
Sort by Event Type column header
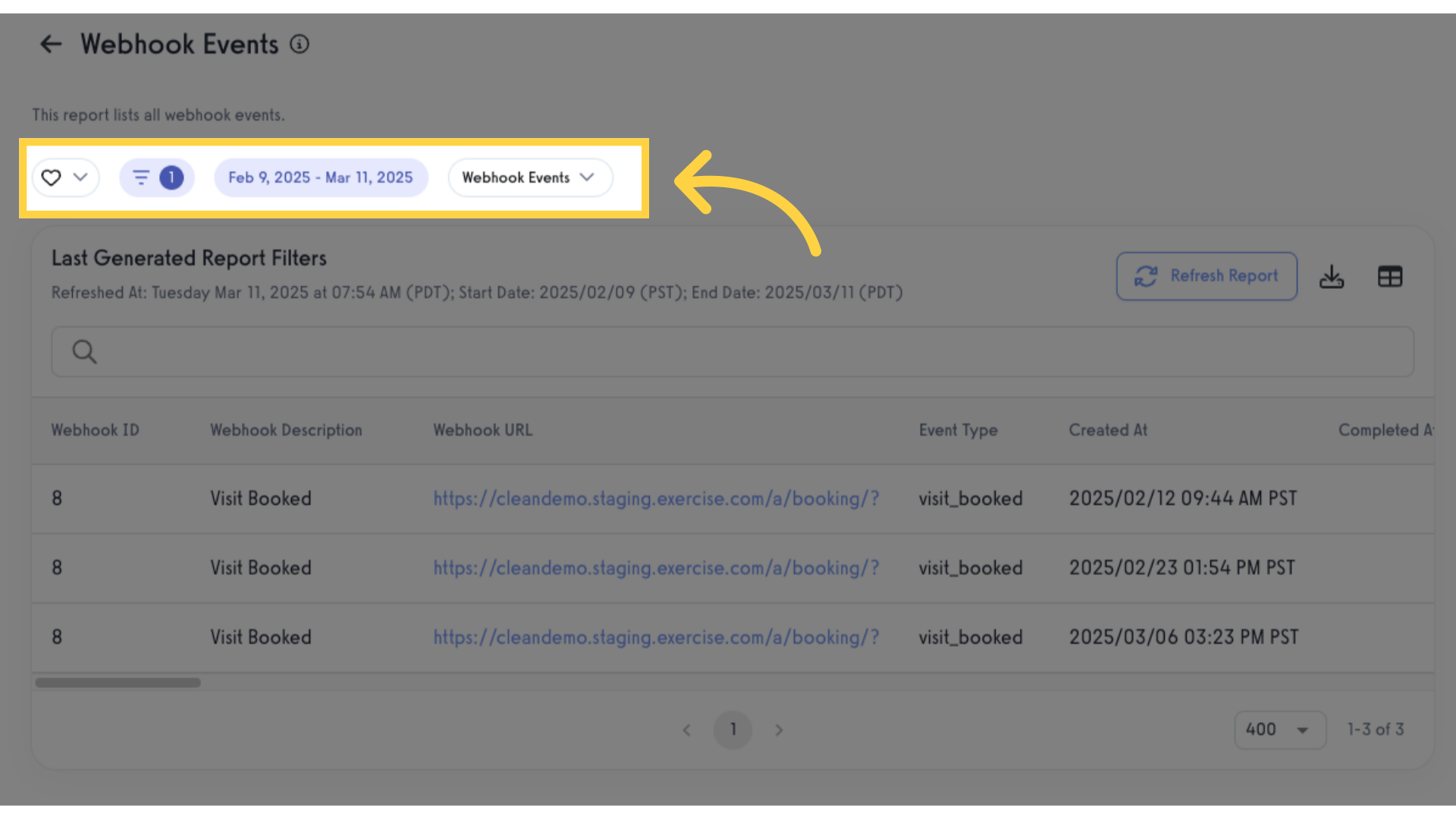(959, 430)
